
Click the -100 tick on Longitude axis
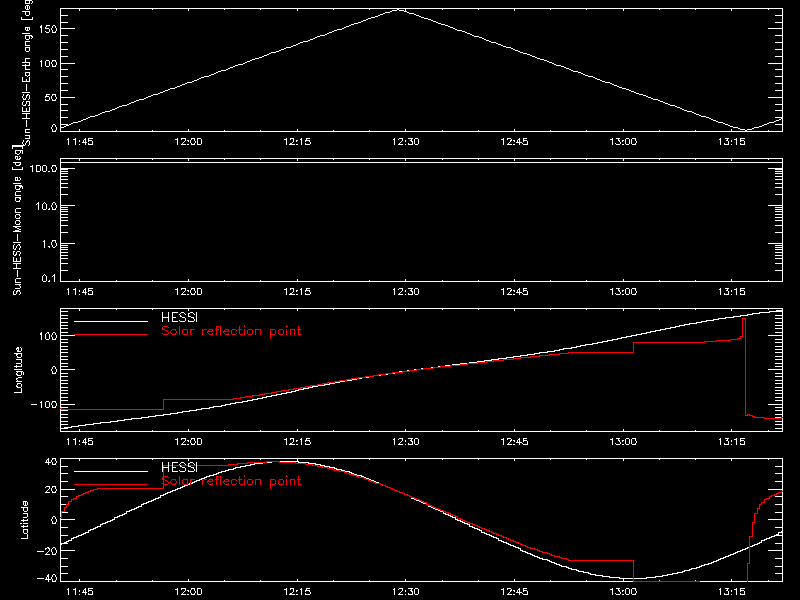tap(44, 404)
